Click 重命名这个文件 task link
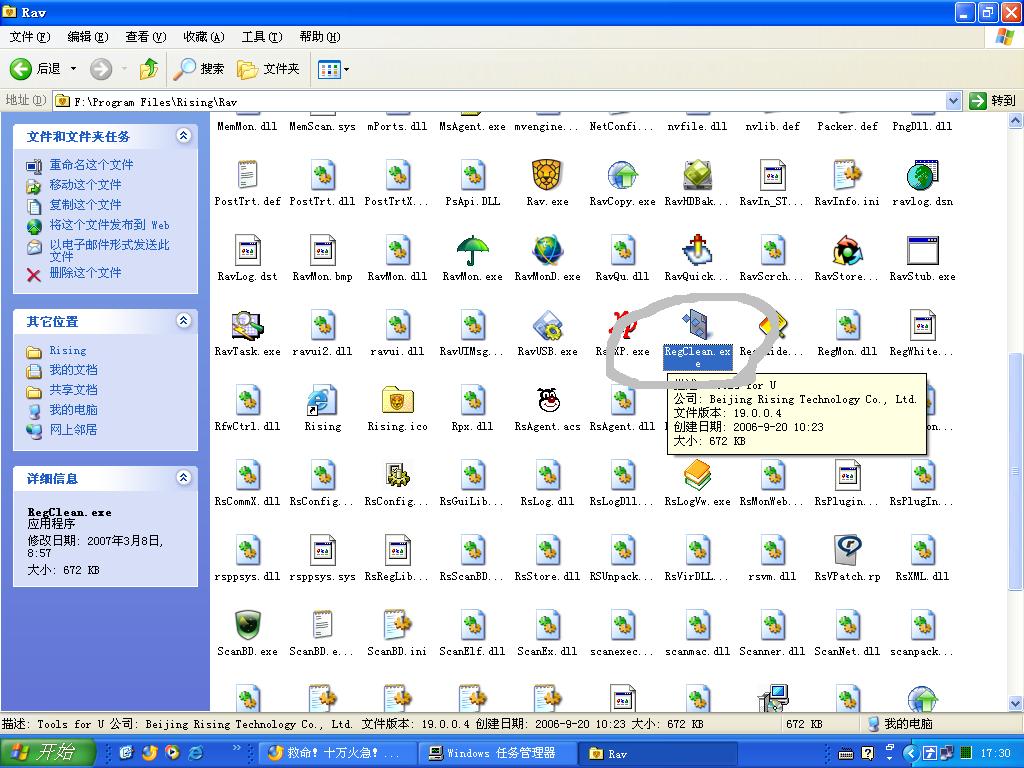This screenshot has width=1024, height=768. pyautogui.click(x=91, y=165)
